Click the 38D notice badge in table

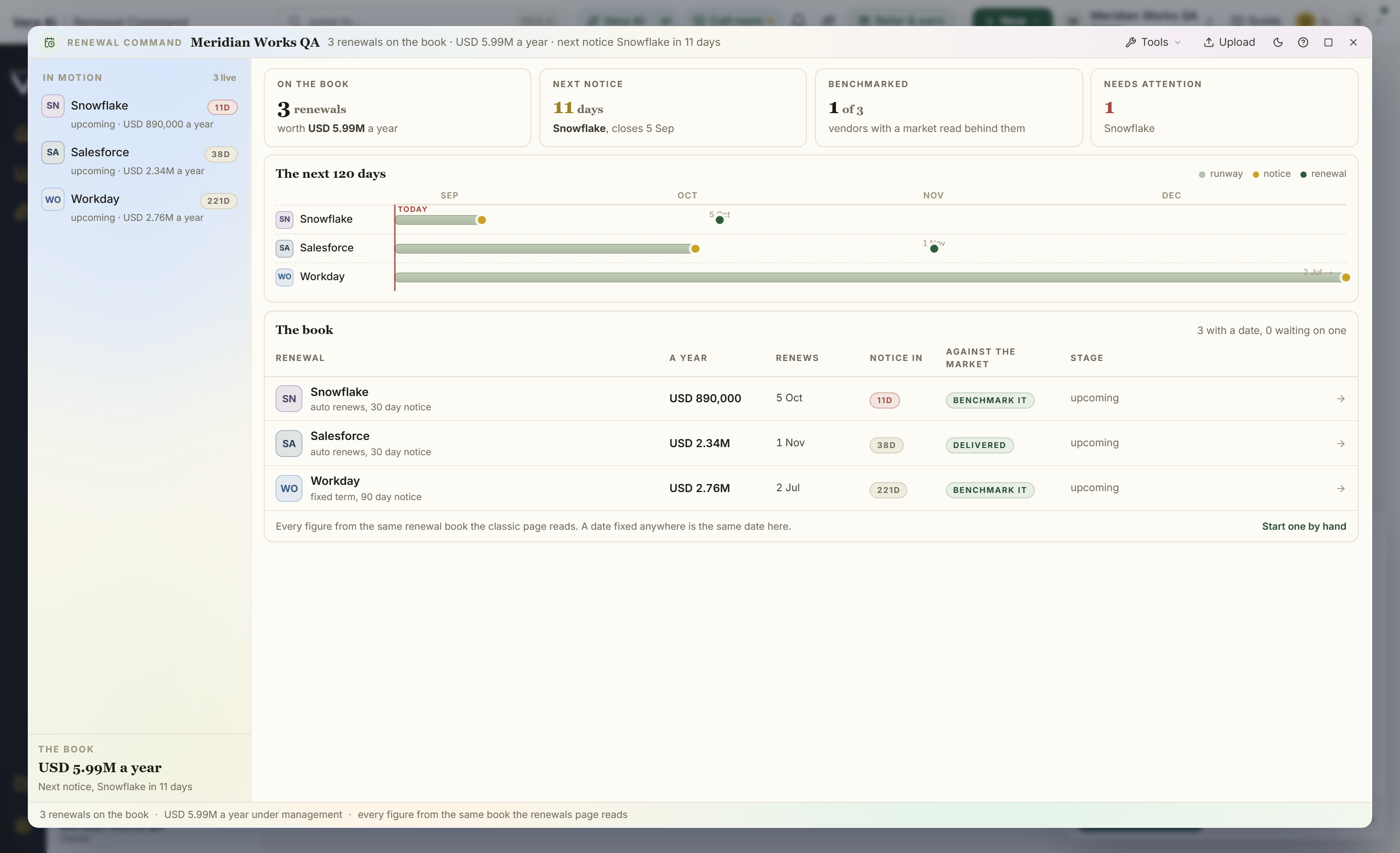(x=886, y=445)
